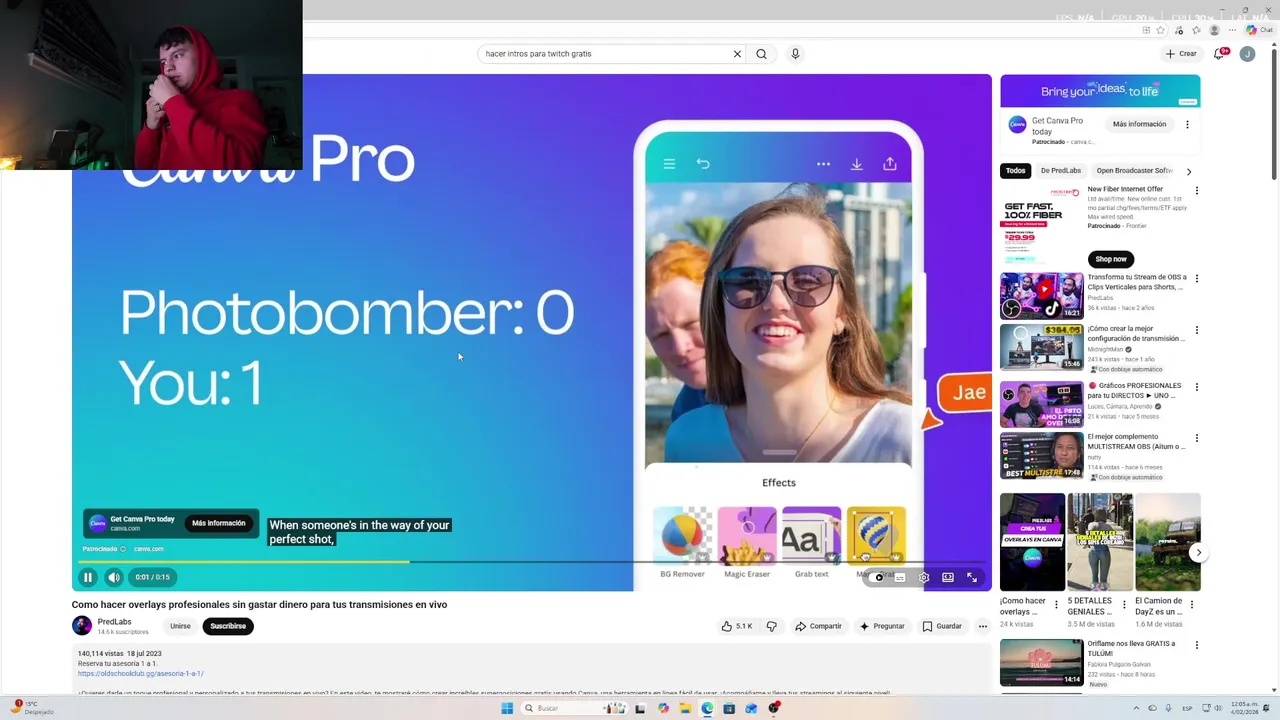Viewport: 1280px width, 720px height.
Task: Open options for Transforma tu Stream video
Action: tap(1197, 278)
